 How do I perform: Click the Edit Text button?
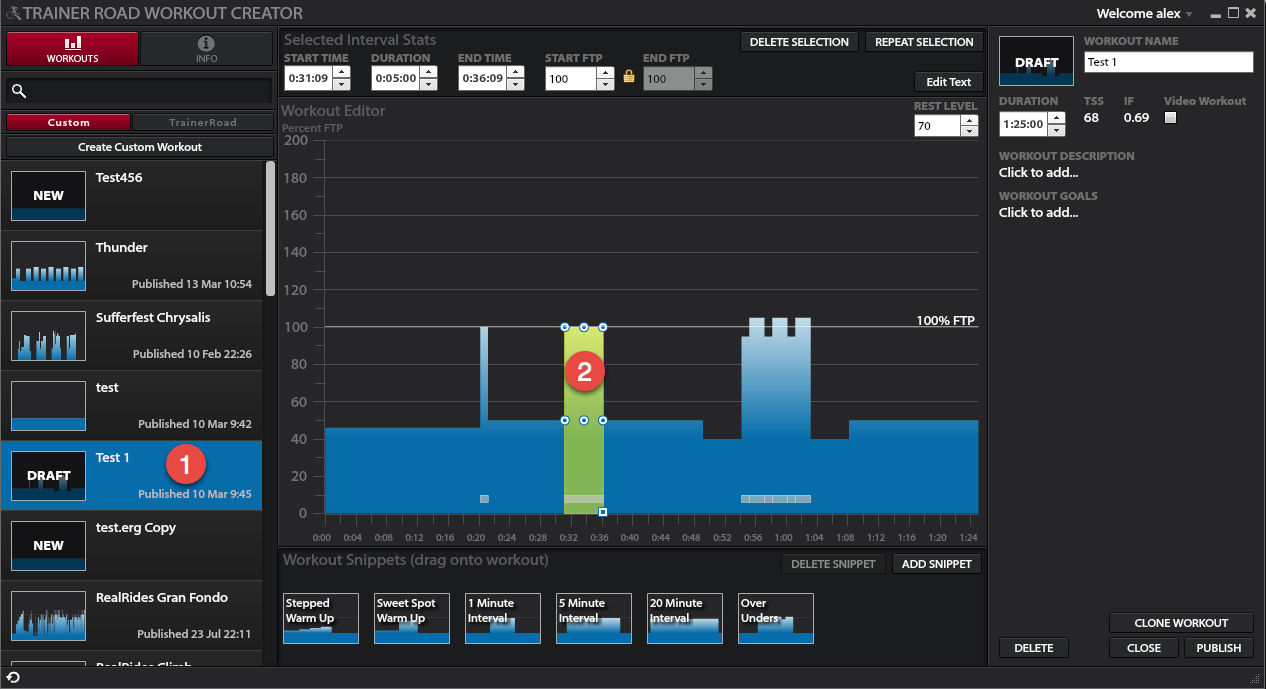pyautogui.click(x=949, y=82)
